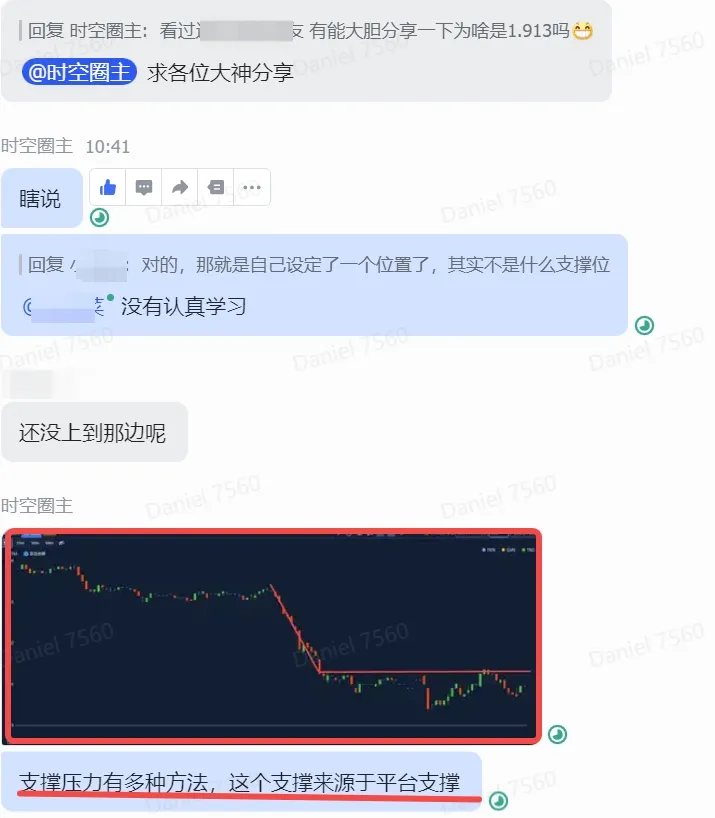Click the forward share arrow icon
Image resolution: width=715 pixels, height=818 pixels.
(x=180, y=187)
